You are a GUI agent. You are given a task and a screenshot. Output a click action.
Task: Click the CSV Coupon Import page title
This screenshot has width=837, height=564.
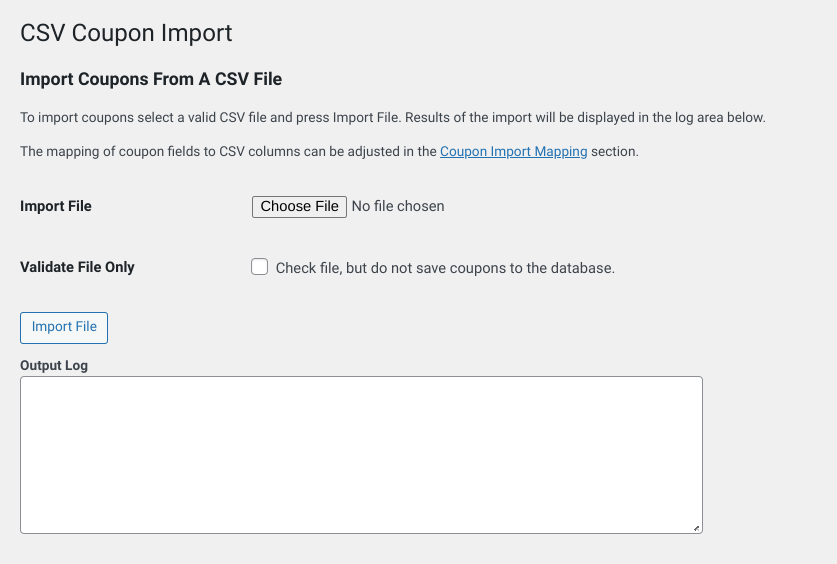point(126,33)
